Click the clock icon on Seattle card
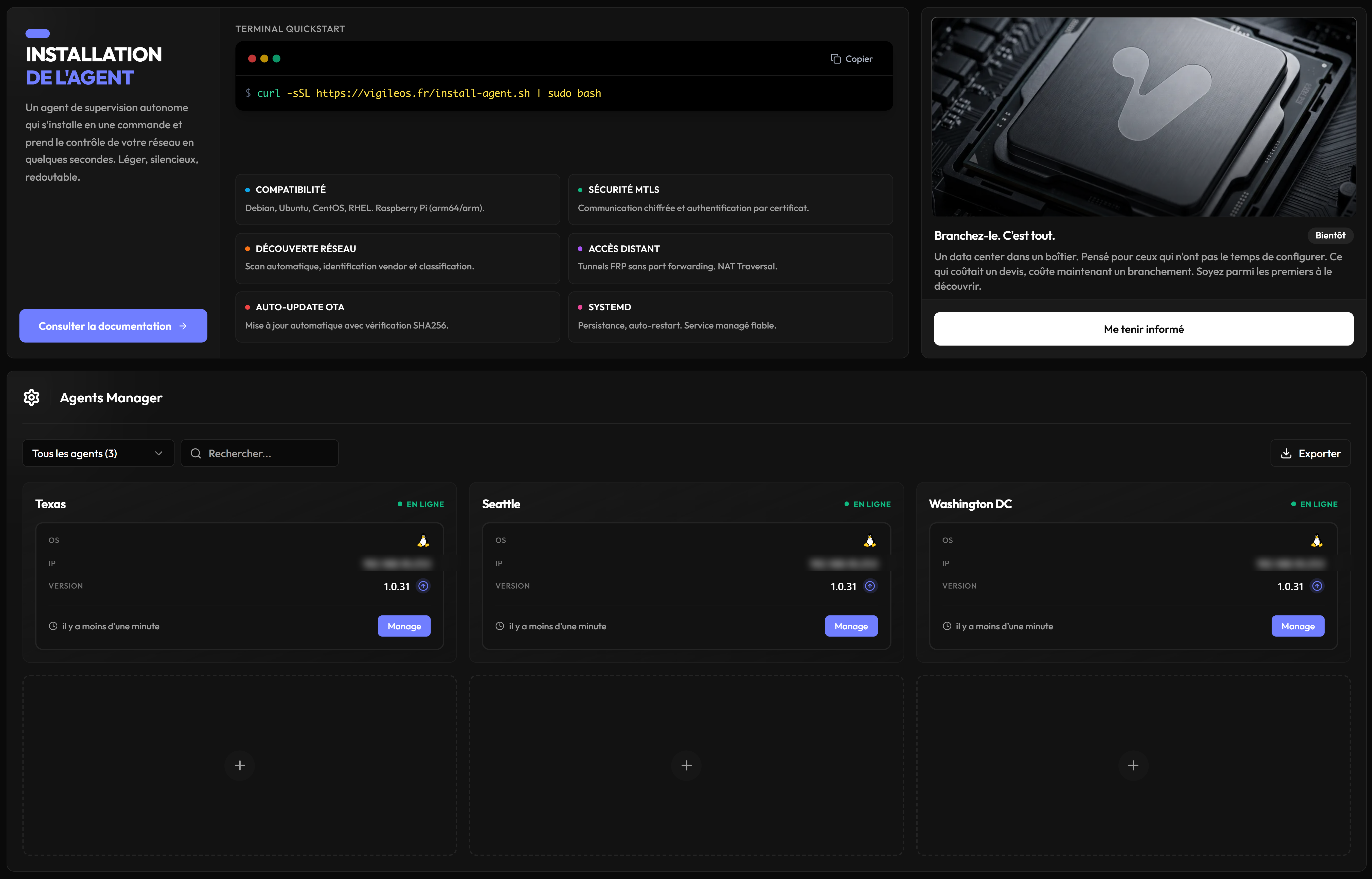1372x879 pixels. 500,626
